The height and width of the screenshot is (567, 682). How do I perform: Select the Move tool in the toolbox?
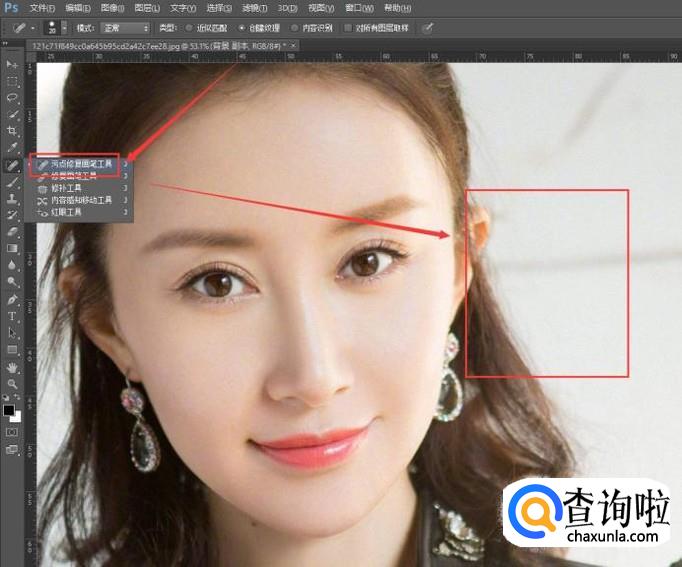pyautogui.click(x=13, y=64)
